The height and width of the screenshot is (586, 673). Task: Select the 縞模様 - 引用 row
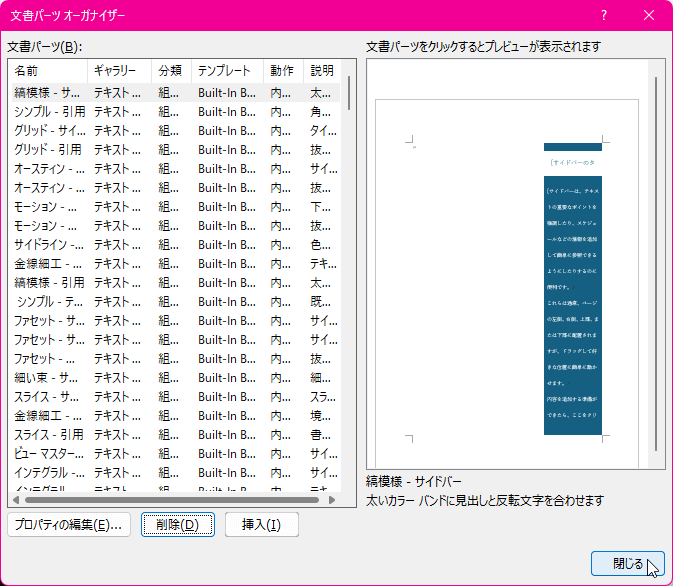(x=176, y=283)
